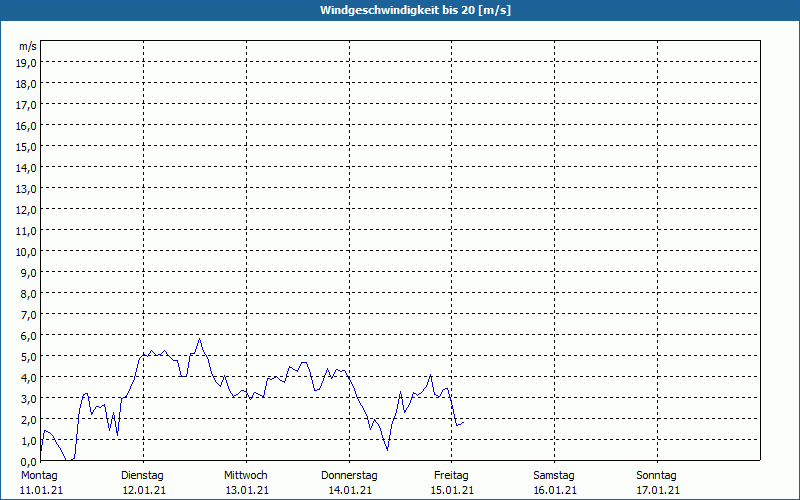800x500 pixels.
Task: Click the 14,0 y-axis label
Action: (27, 168)
